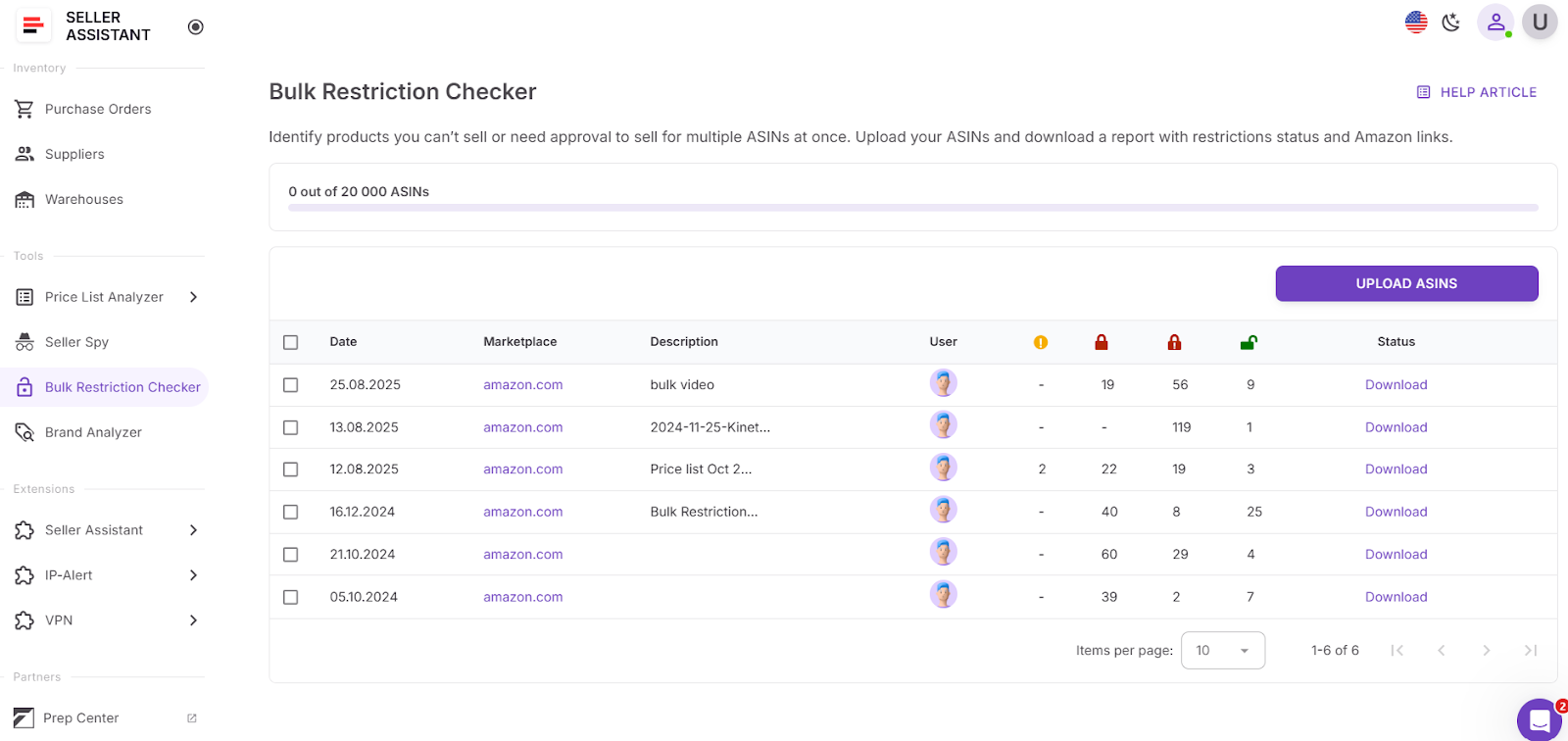Expand the IP-Alert submenu chevron

click(193, 575)
